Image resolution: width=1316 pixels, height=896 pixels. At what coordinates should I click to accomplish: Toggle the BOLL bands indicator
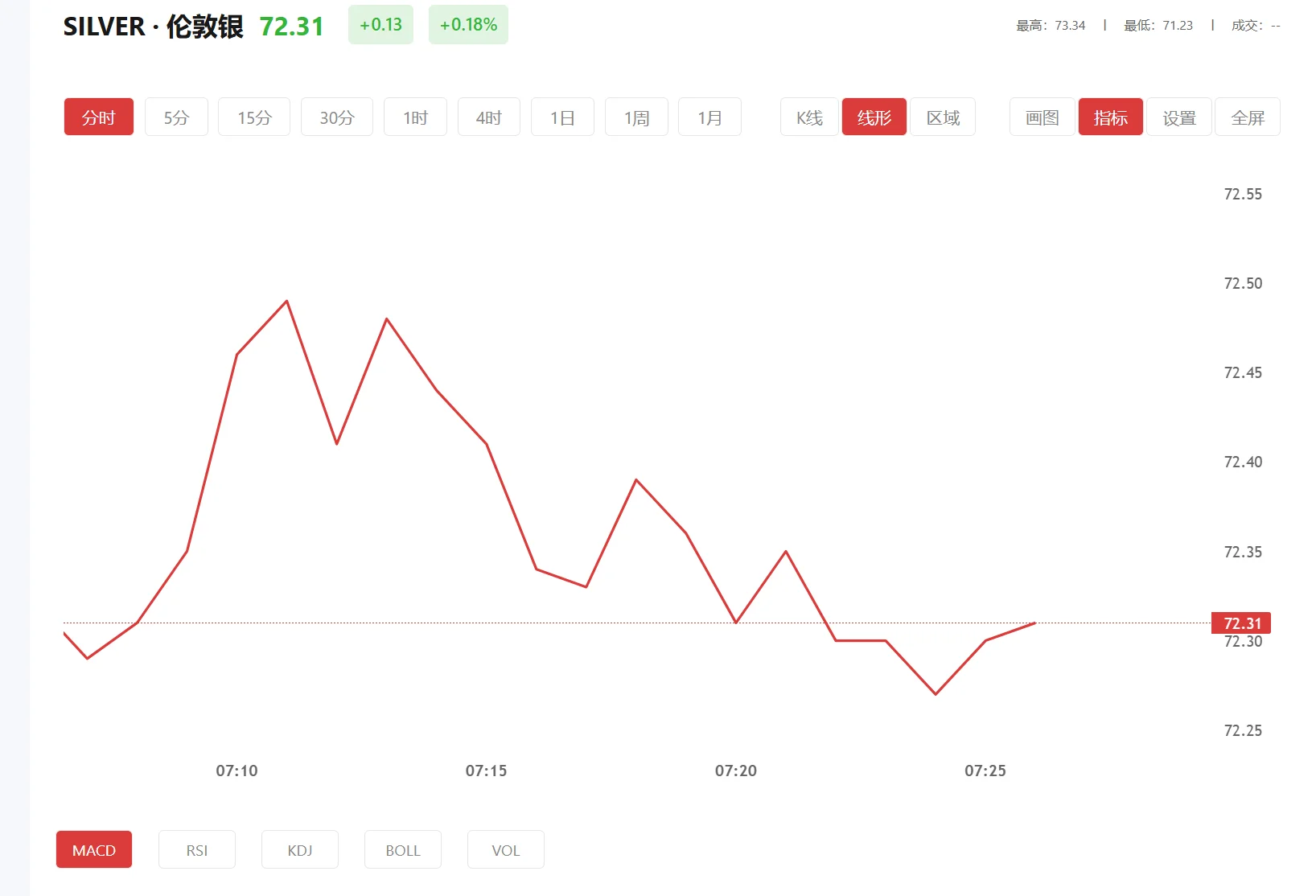(402, 849)
